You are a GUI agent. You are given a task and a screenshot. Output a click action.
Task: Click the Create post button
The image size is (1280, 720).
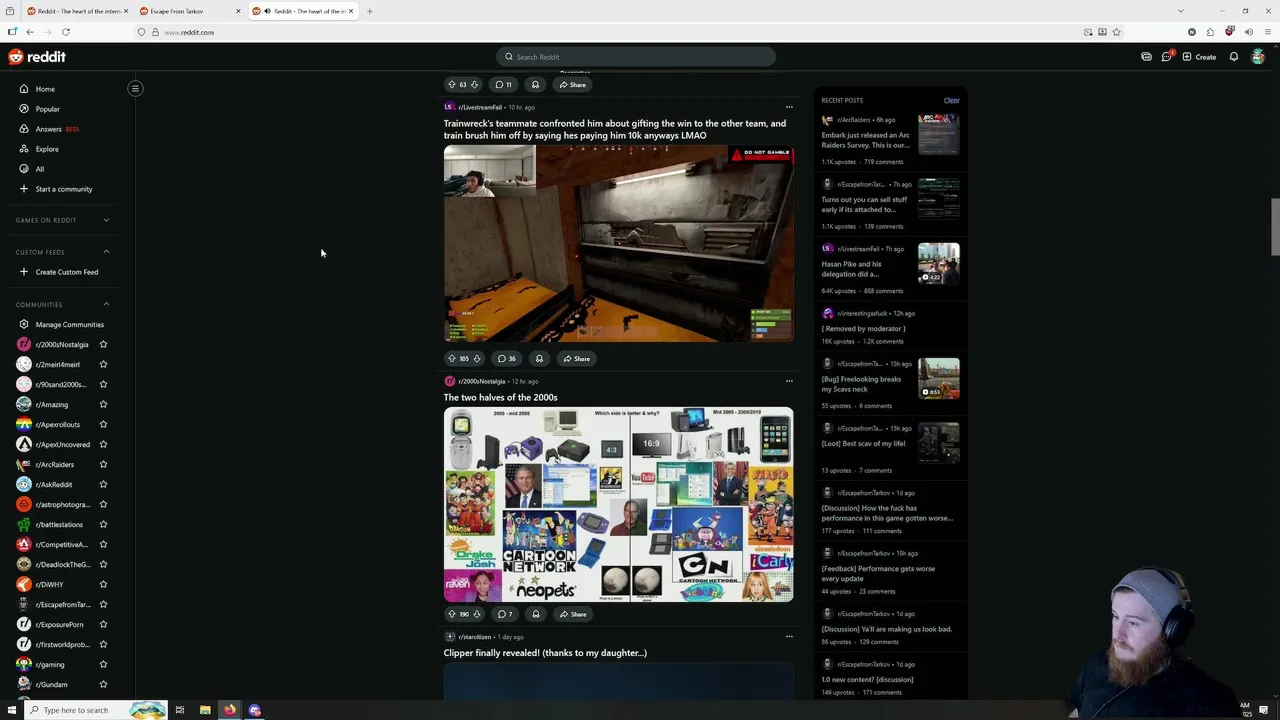click(1199, 57)
